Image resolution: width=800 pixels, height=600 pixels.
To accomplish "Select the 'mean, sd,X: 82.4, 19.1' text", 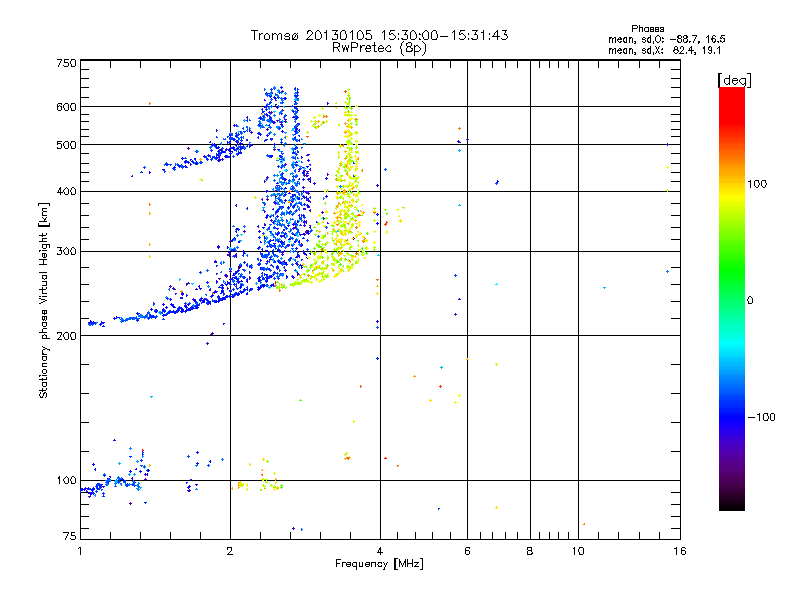I will tap(664, 51).
